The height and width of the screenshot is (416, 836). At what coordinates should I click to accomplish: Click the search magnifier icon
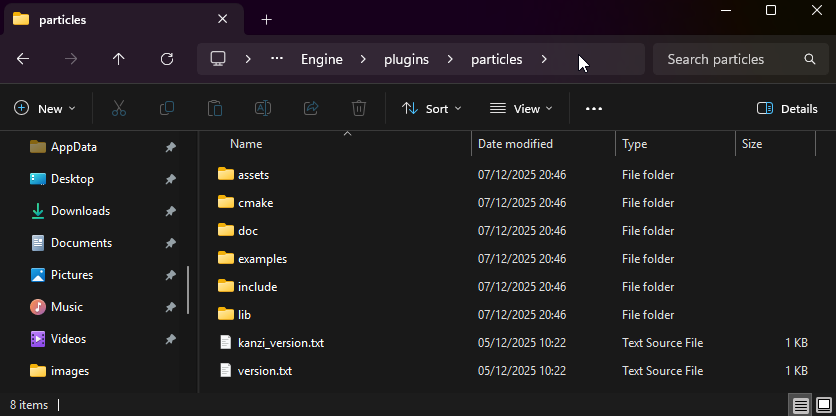[x=810, y=59]
